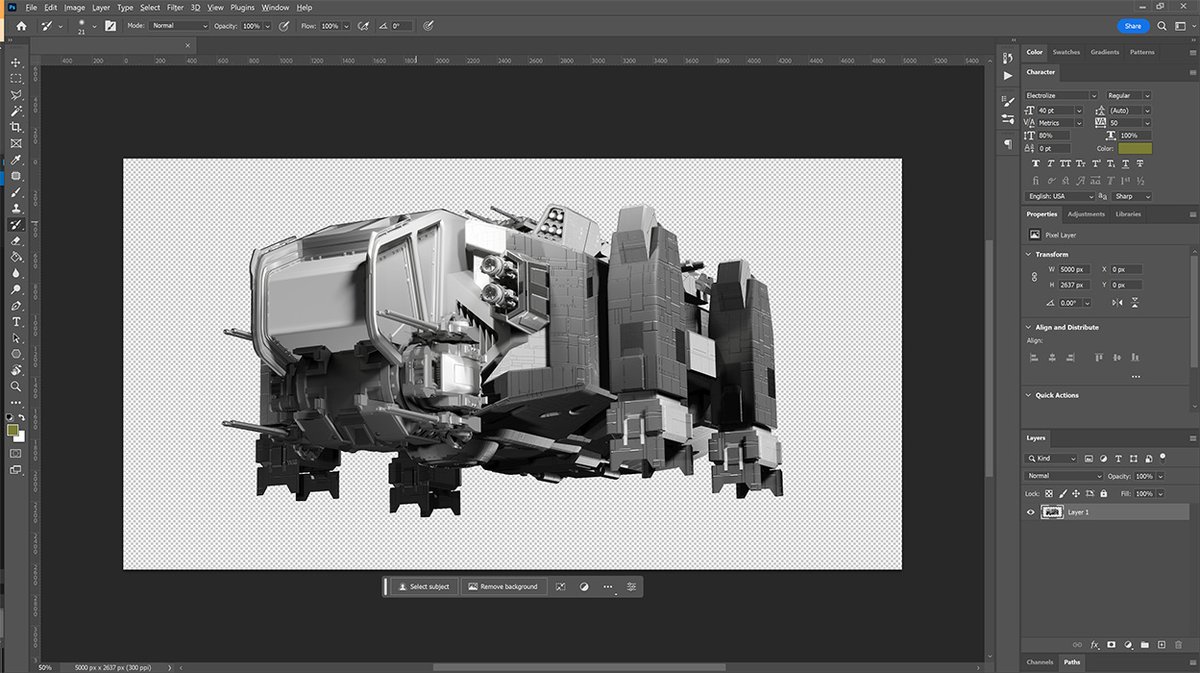The width and height of the screenshot is (1200, 673).
Task: Open the File menu
Action: 32,7
